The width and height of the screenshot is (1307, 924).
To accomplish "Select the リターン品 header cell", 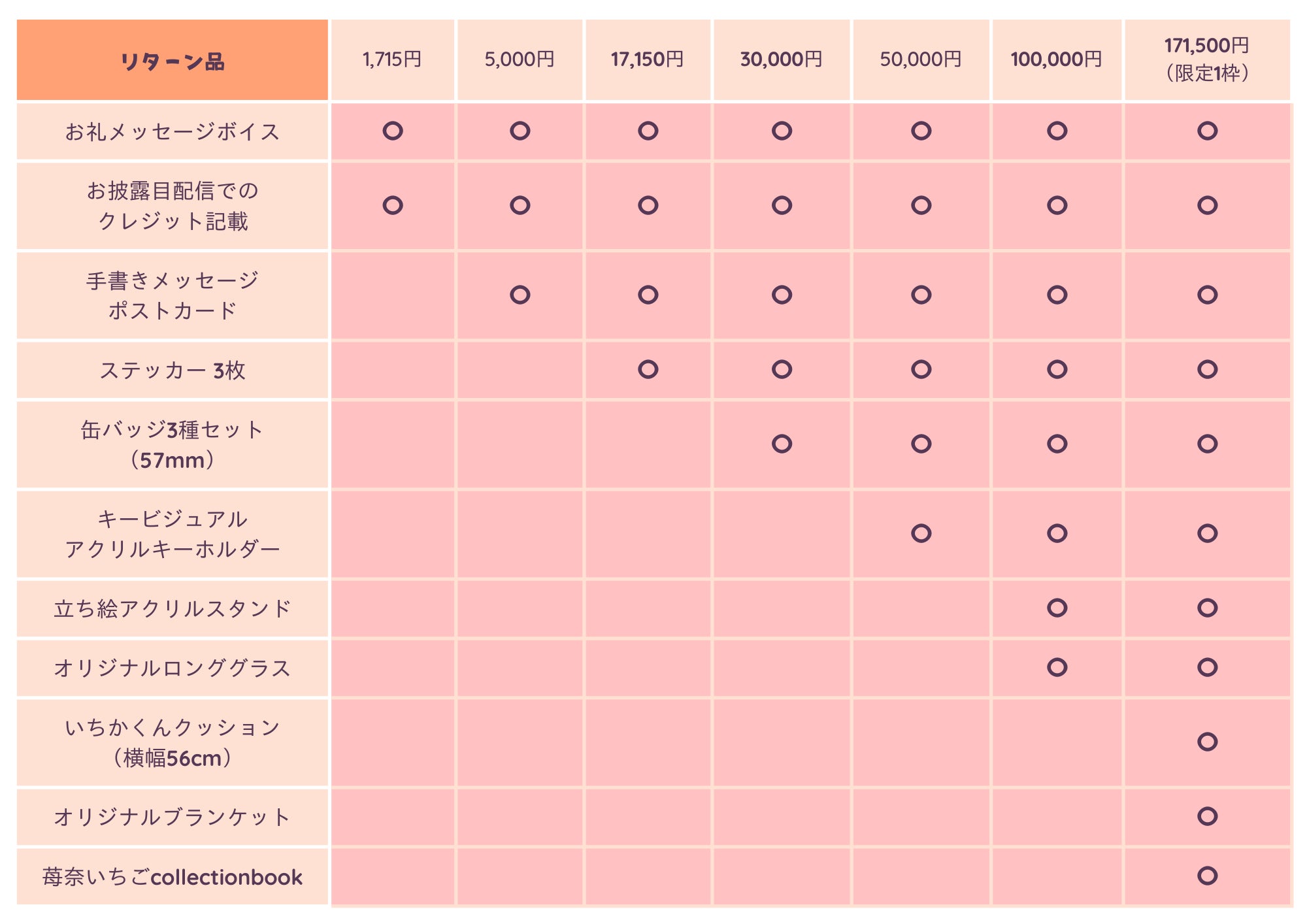I will coord(173,61).
